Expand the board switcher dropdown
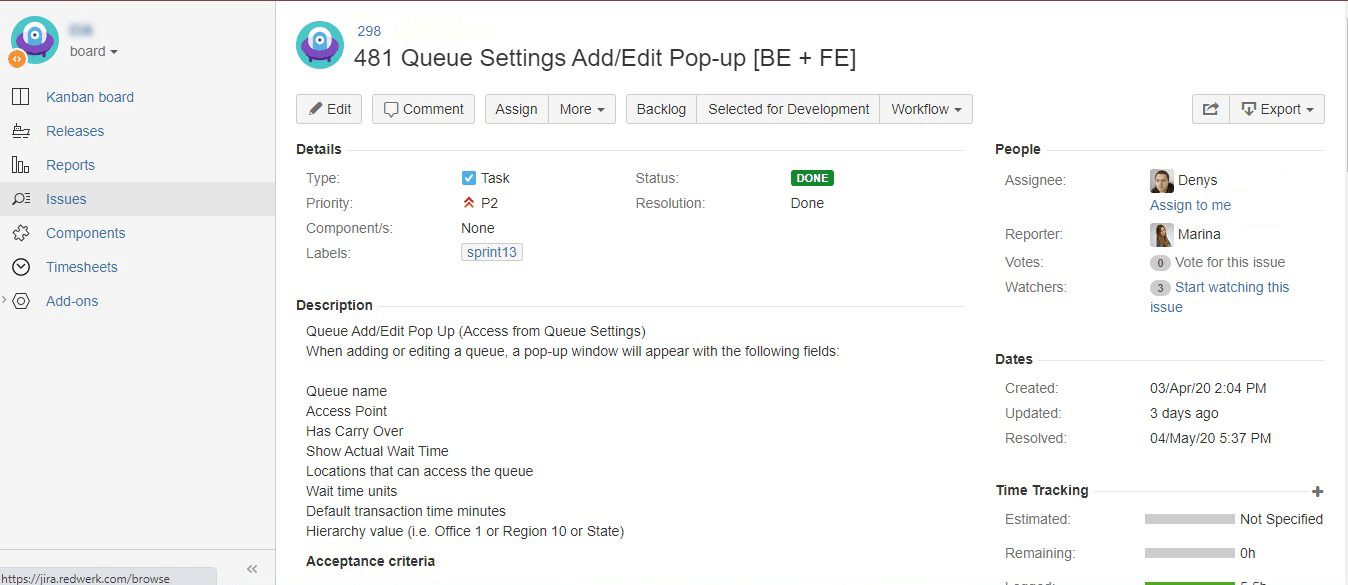The image size is (1348, 585). pos(94,51)
